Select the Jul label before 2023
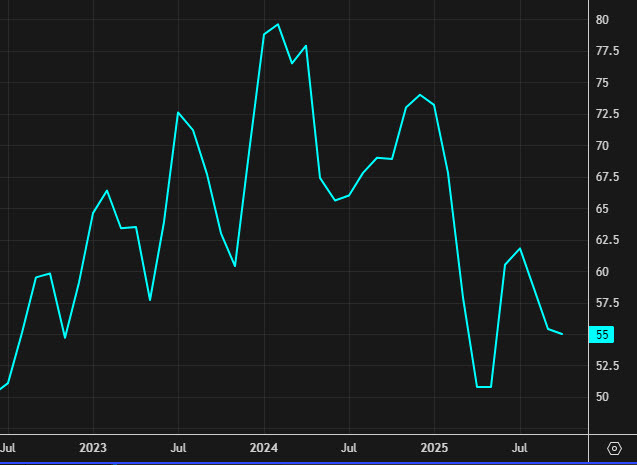 (x=8, y=446)
